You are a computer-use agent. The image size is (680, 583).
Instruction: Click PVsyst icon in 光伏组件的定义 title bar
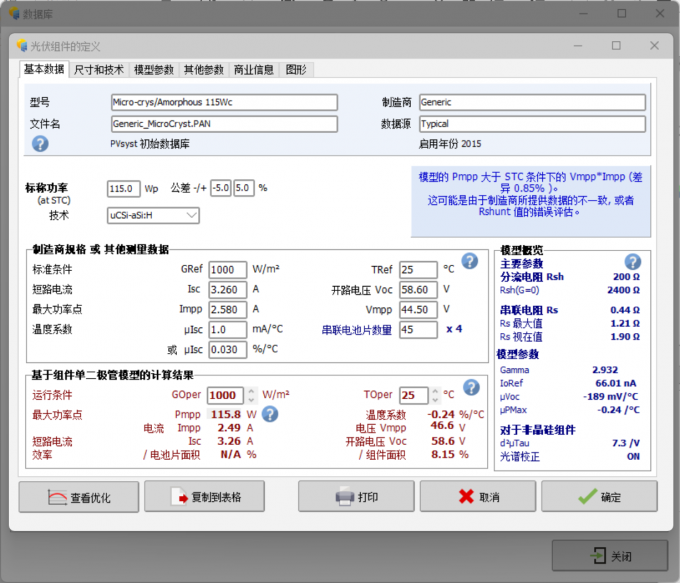click(x=22, y=45)
